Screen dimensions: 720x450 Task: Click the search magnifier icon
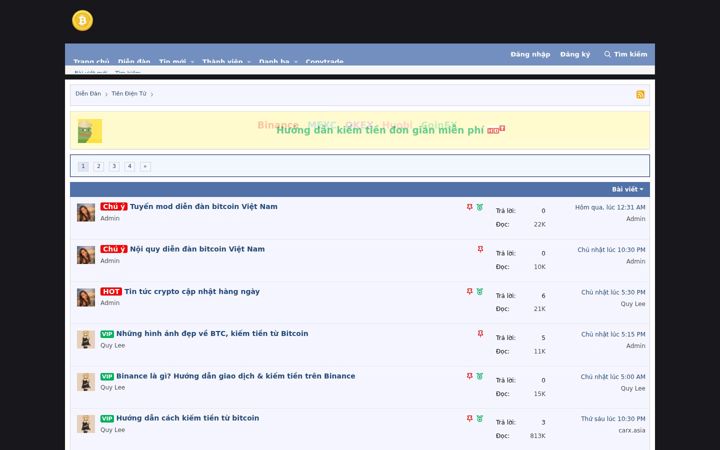click(x=607, y=54)
